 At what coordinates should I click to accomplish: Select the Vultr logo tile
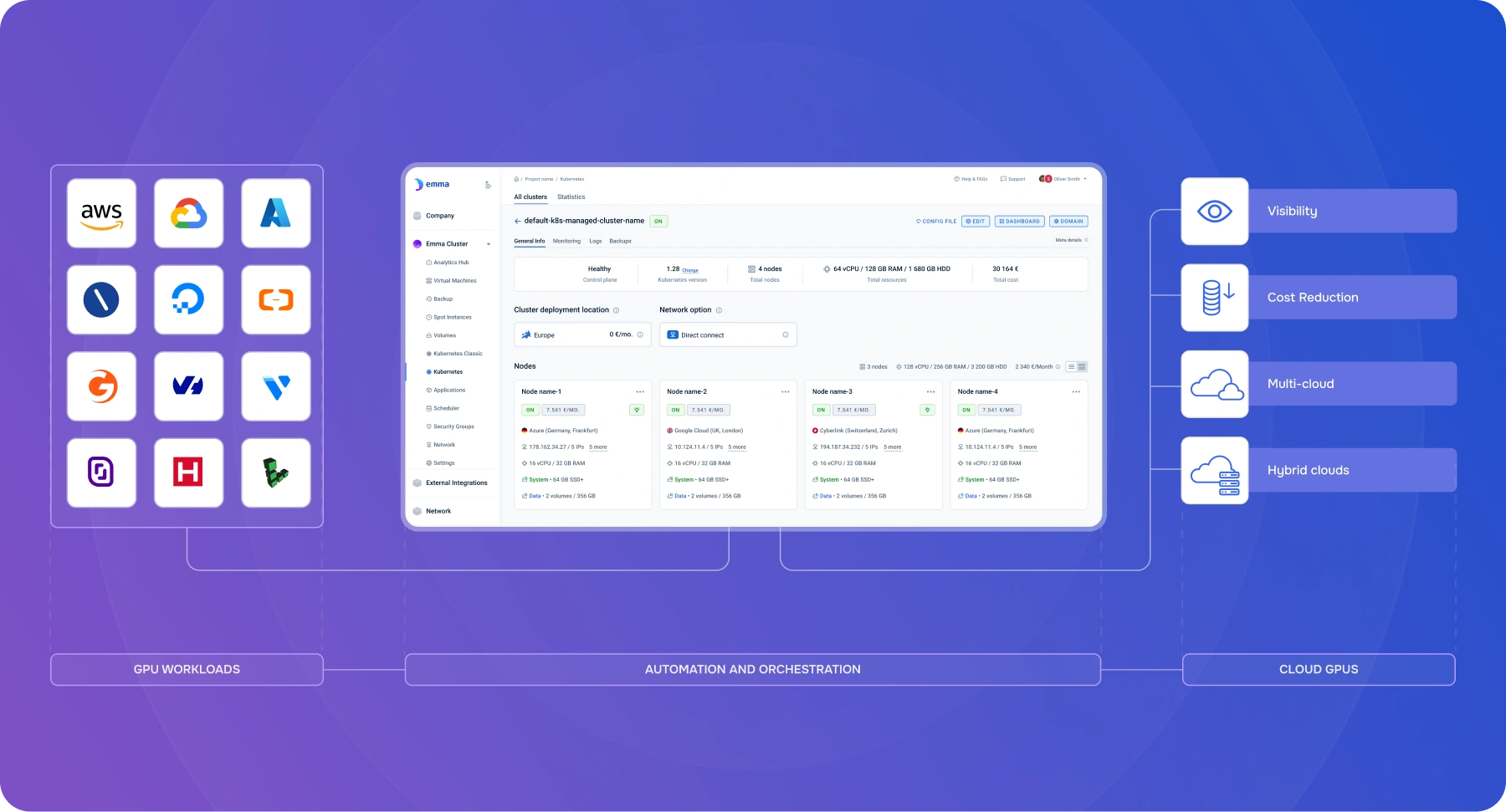point(276,386)
